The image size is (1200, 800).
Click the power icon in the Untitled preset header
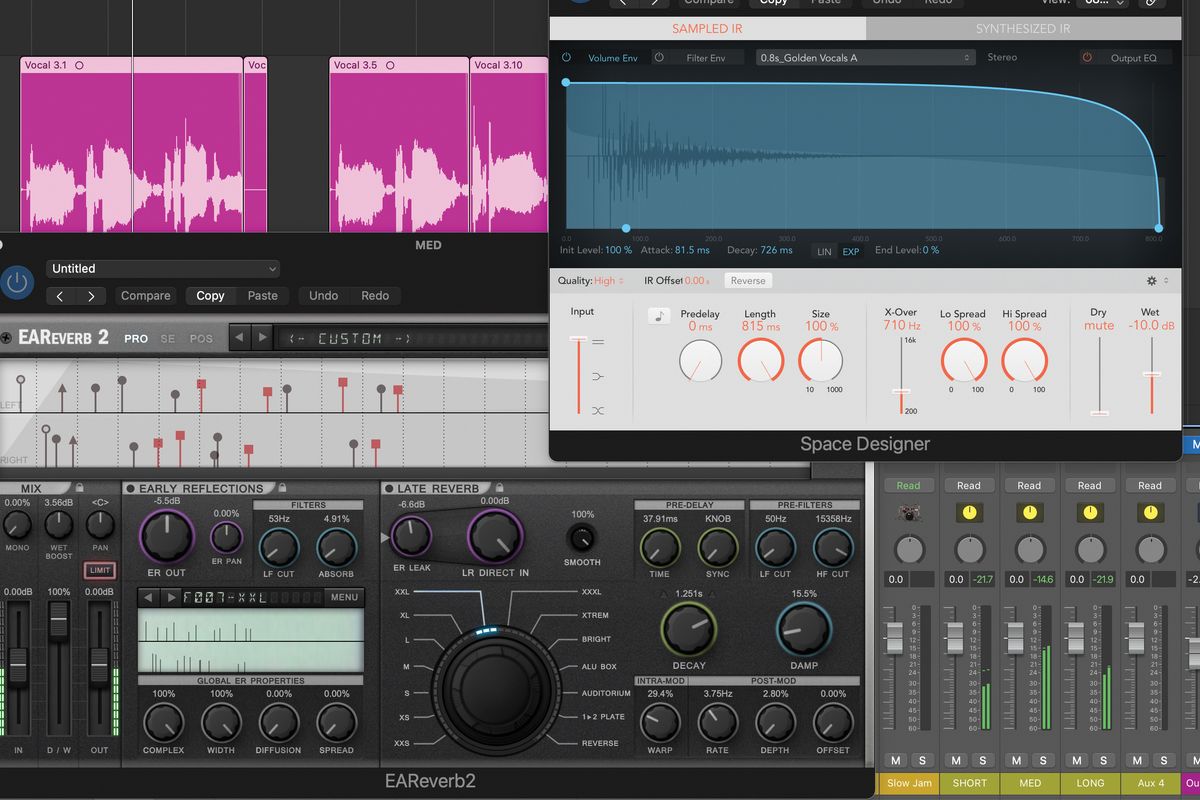click(18, 281)
